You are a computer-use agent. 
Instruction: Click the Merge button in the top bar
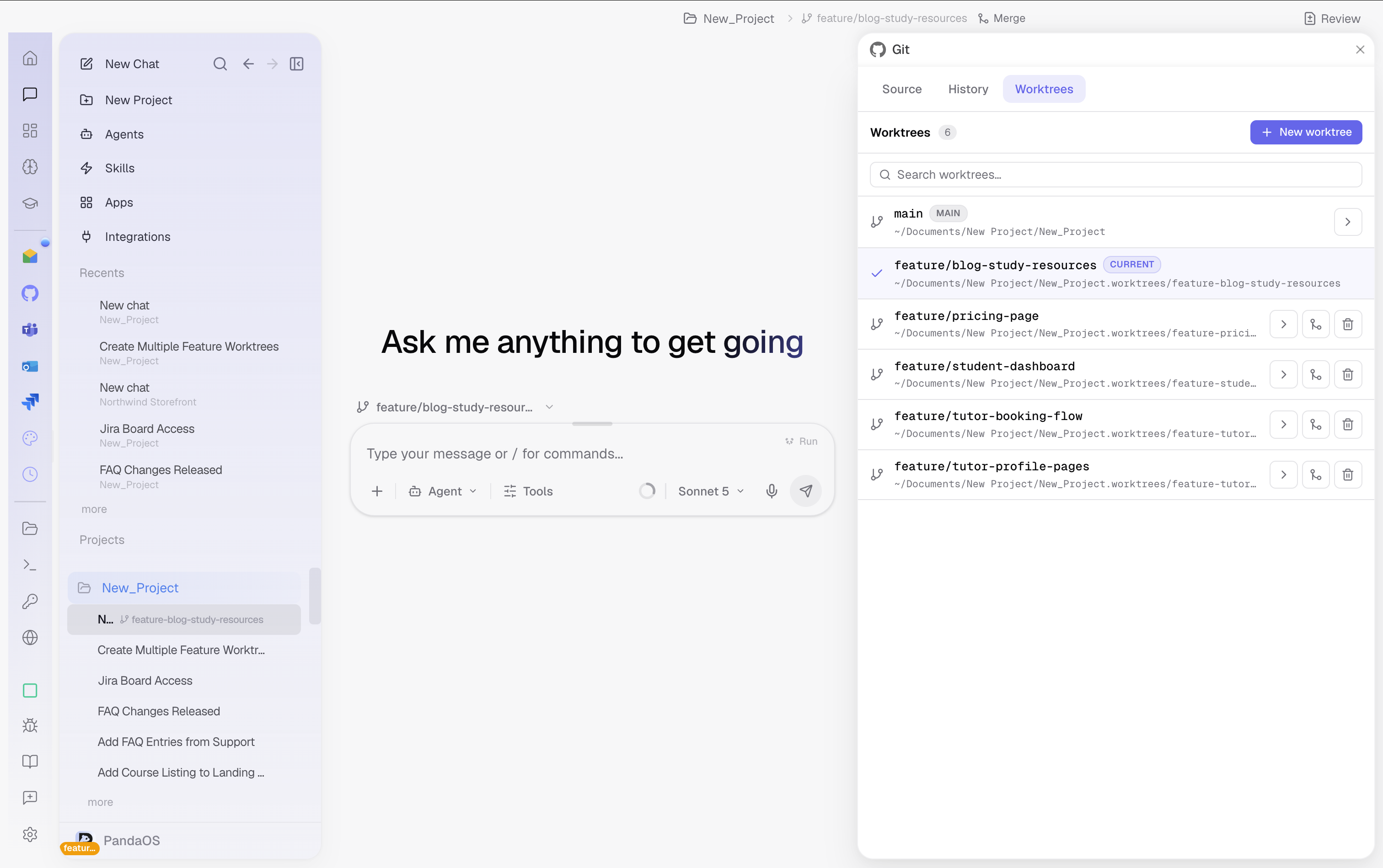pyautogui.click(x=1002, y=18)
